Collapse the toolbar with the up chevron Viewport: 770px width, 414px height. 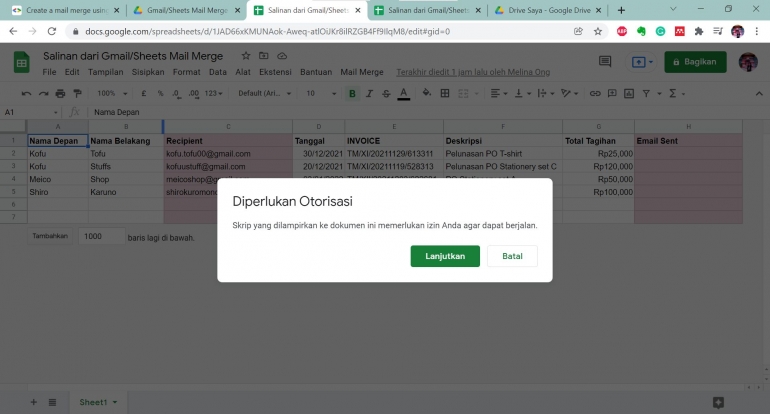click(x=759, y=93)
